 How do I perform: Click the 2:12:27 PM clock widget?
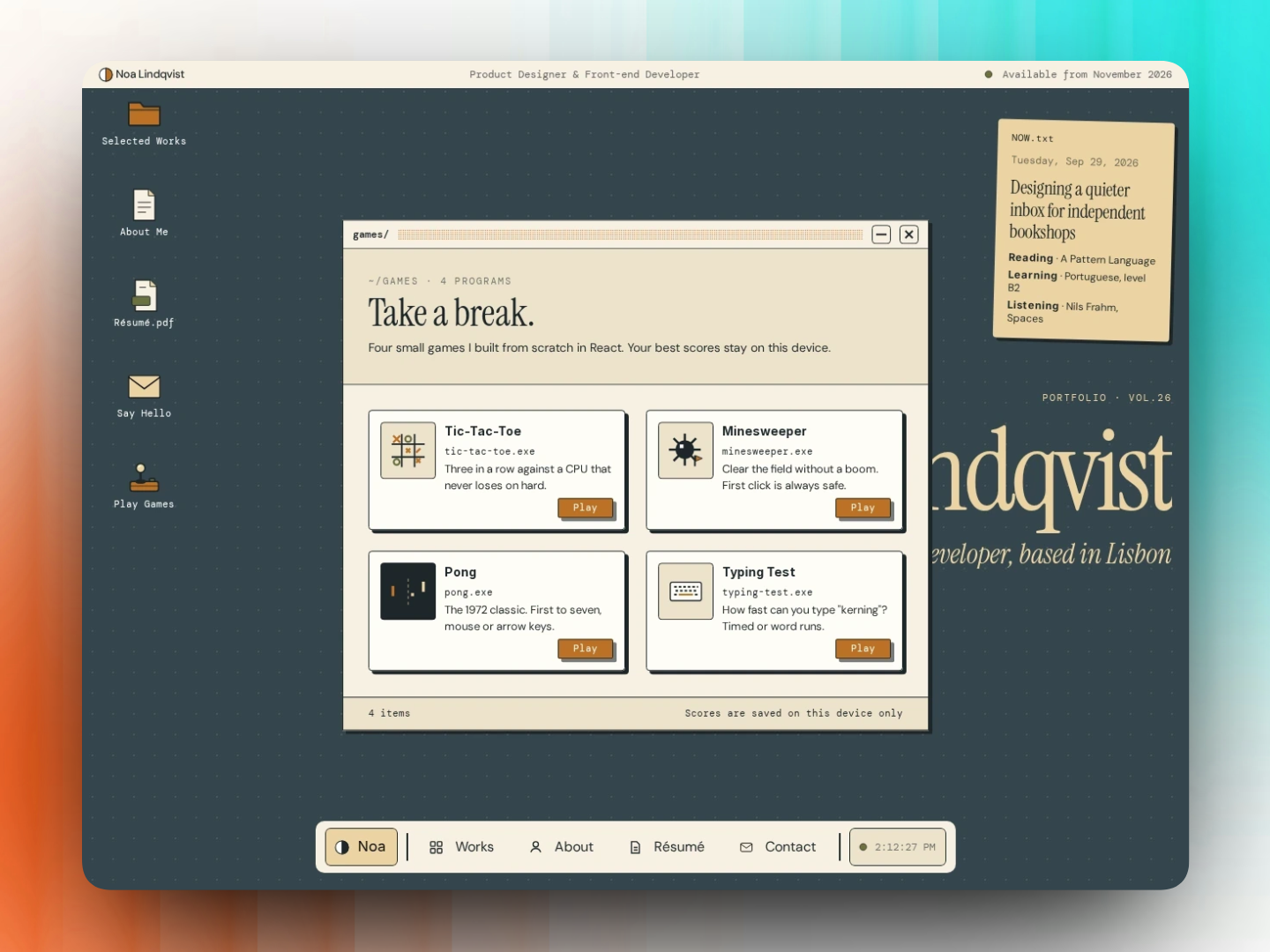click(898, 847)
